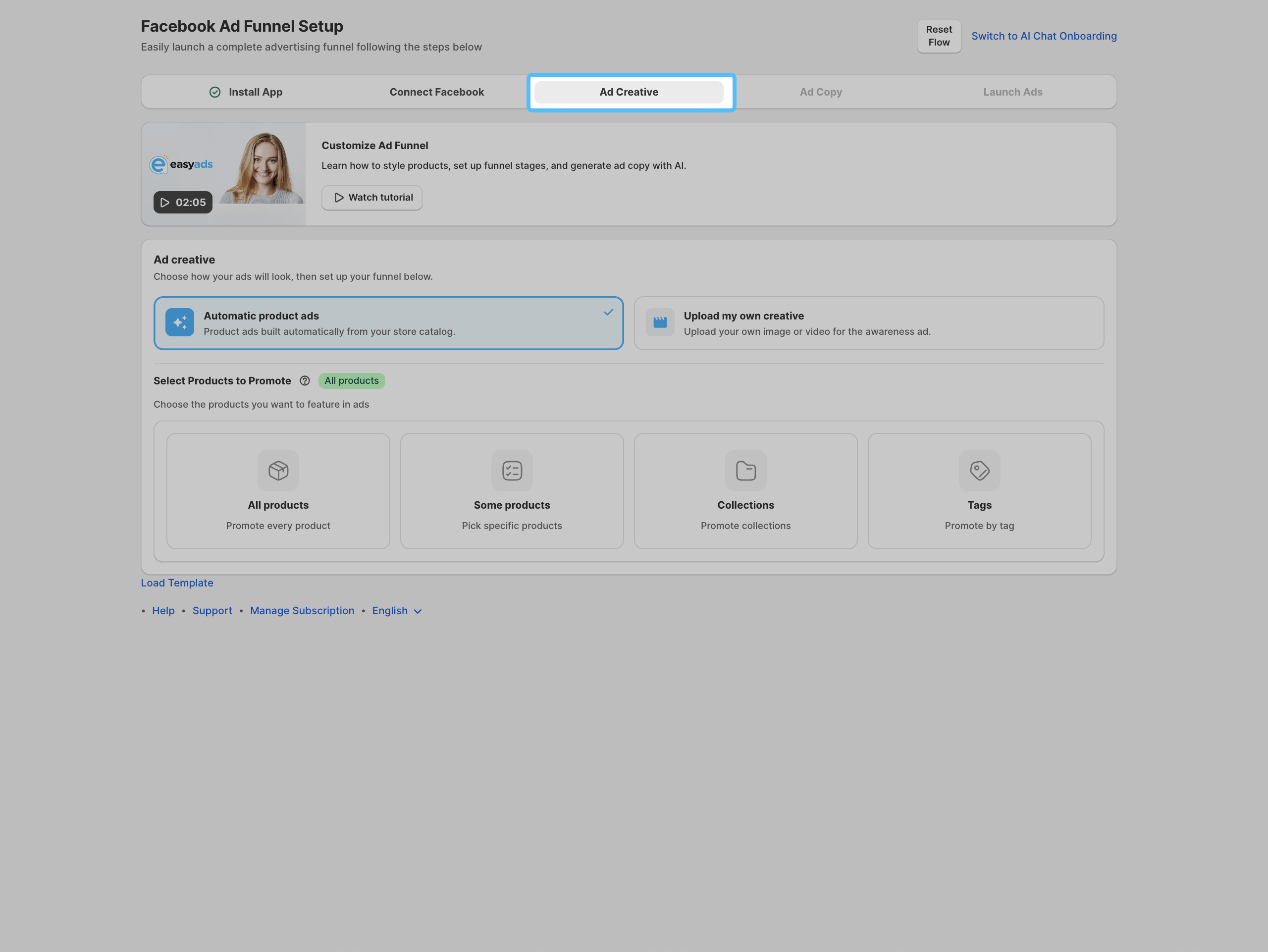The width and height of the screenshot is (1268, 952).
Task: Open the Help link in footer
Action: [x=163, y=611]
